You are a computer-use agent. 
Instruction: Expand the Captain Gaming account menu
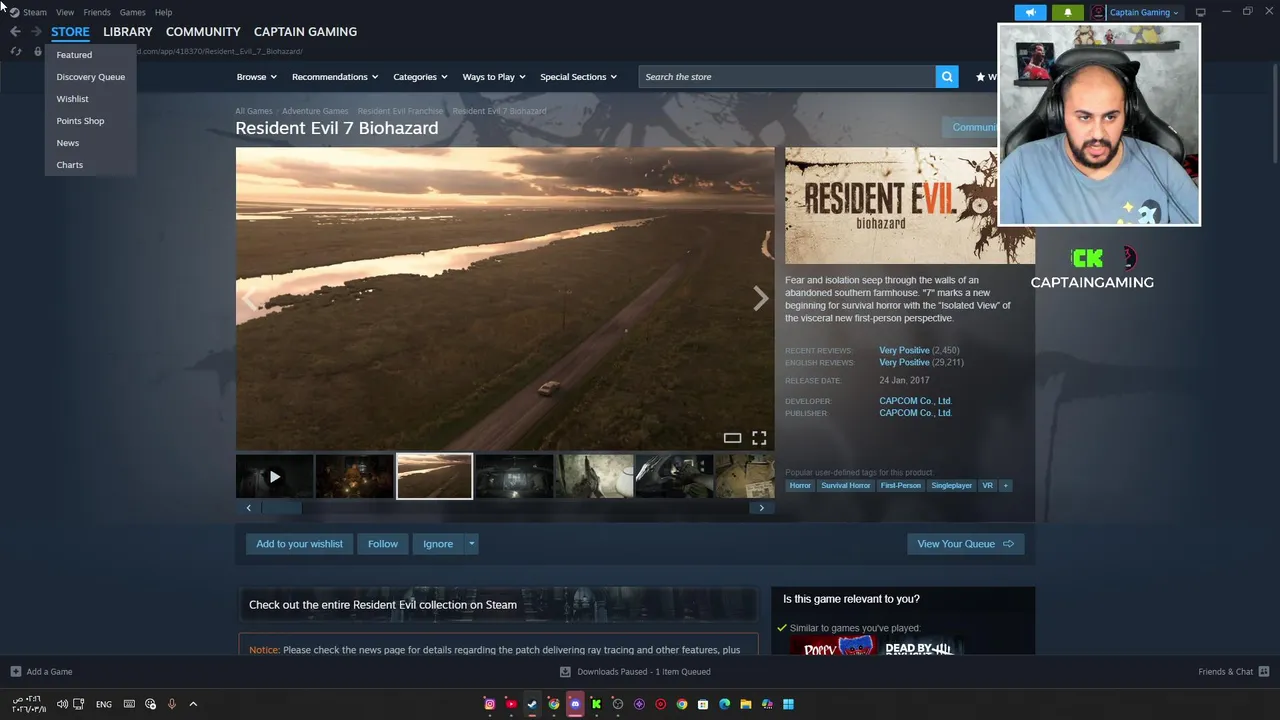click(1144, 12)
